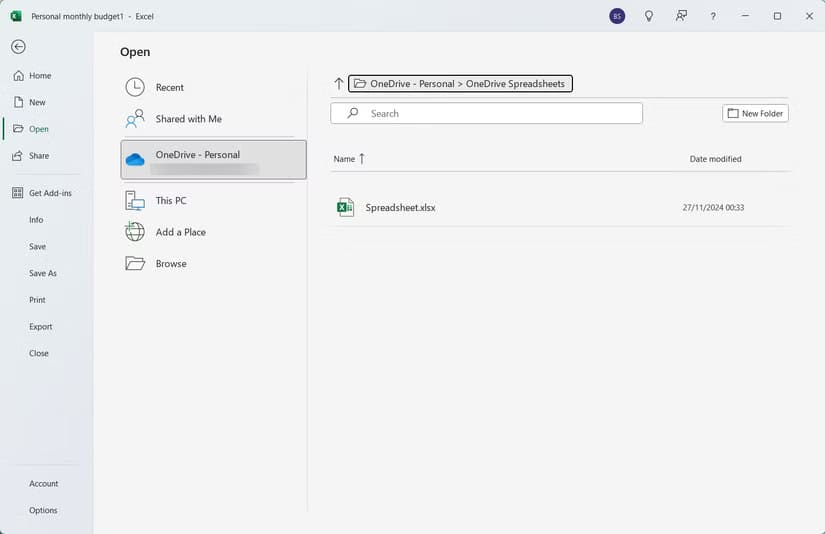
Task: Click the Shared with Me people icon
Action: 135,119
